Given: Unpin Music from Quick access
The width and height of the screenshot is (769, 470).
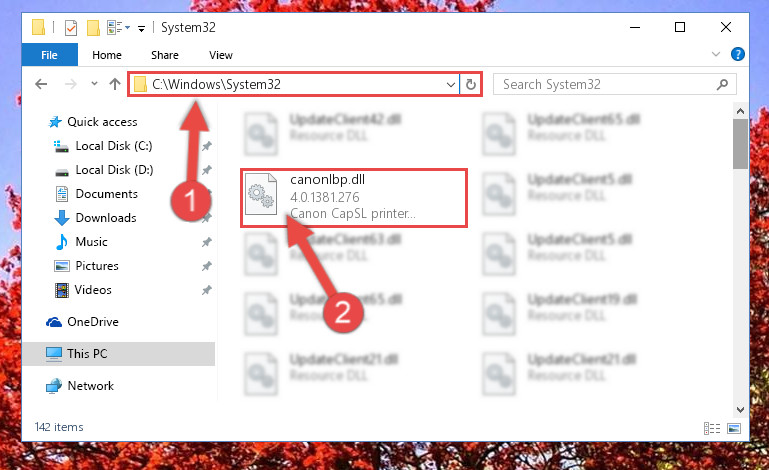Looking at the screenshot, I should (x=206, y=242).
